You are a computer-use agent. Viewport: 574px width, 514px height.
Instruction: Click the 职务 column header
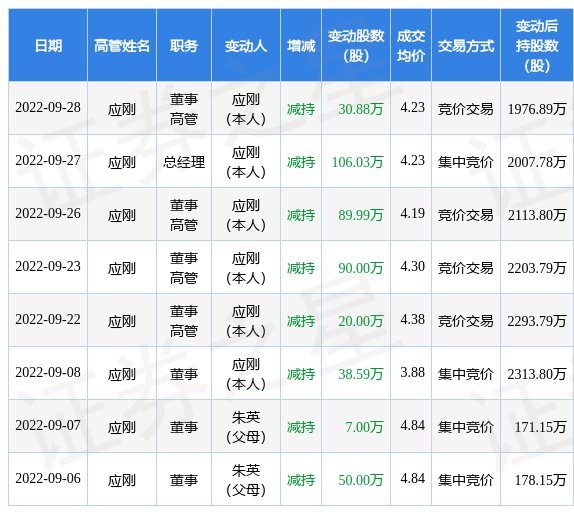[184, 45]
